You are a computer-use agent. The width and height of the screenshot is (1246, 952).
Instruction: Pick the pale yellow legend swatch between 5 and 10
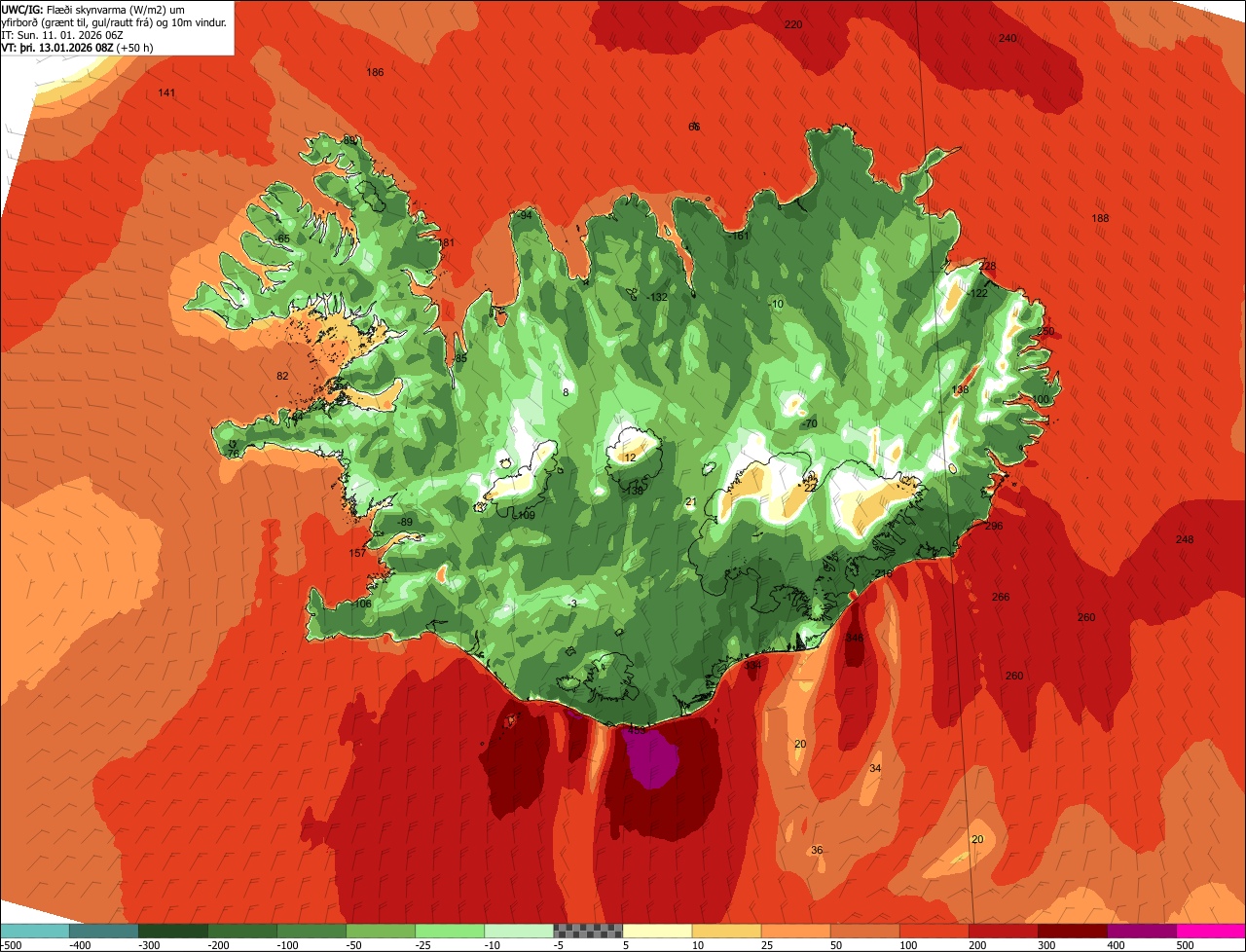click(x=657, y=931)
